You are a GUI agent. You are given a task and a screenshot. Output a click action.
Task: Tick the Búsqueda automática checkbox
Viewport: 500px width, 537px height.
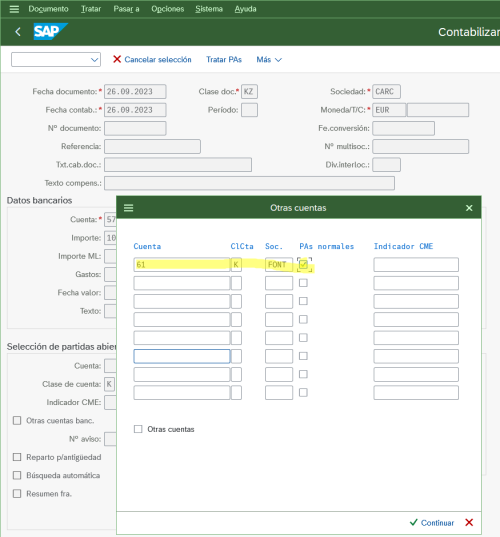tap(17, 475)
